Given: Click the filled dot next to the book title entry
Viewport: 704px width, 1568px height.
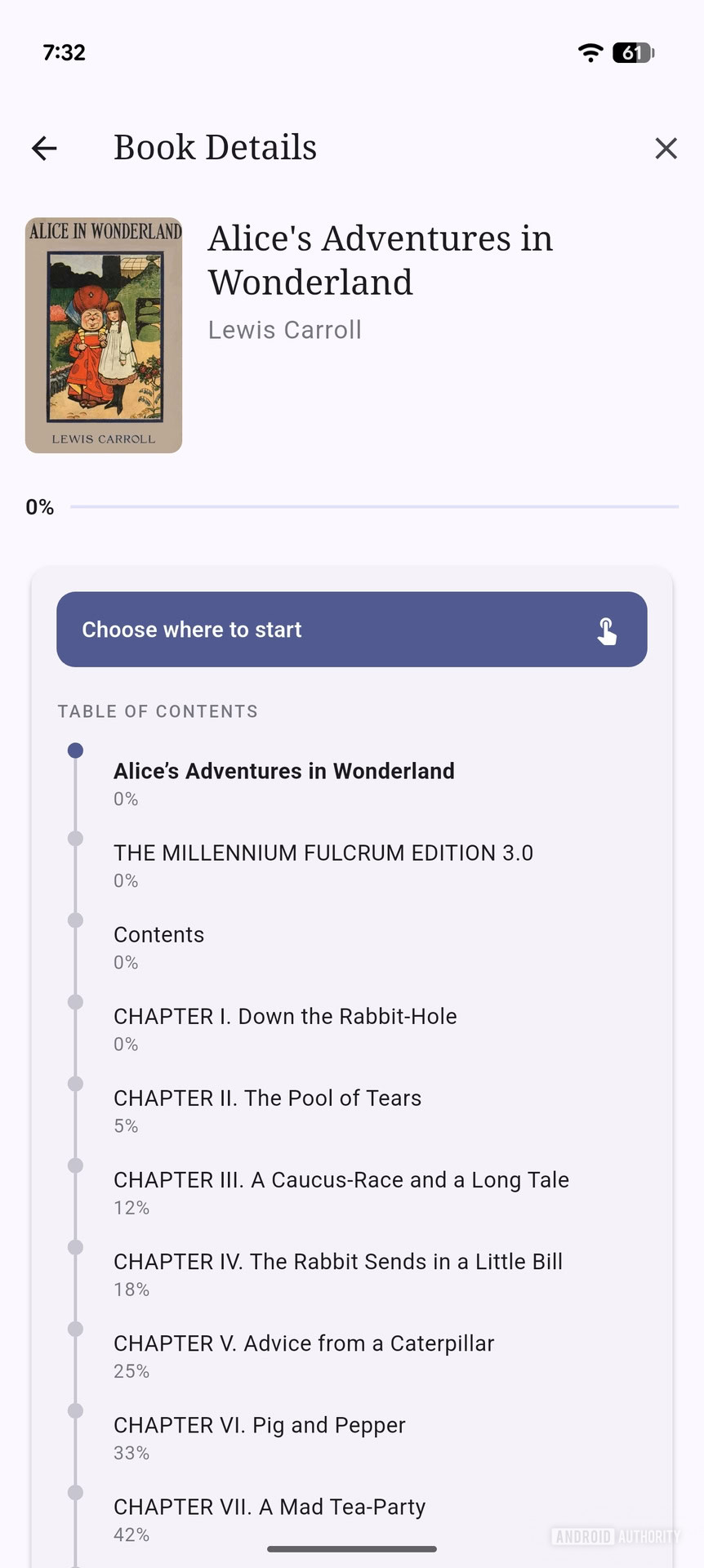Looking at the screenshot, I should click(75, 749).
